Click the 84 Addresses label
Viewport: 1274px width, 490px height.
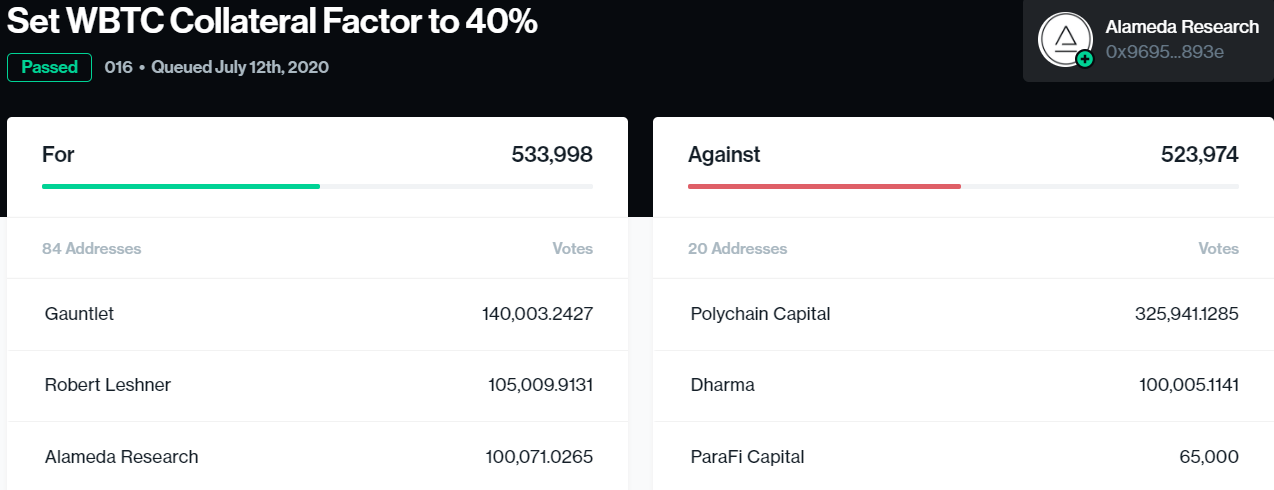tap(91, 248)
